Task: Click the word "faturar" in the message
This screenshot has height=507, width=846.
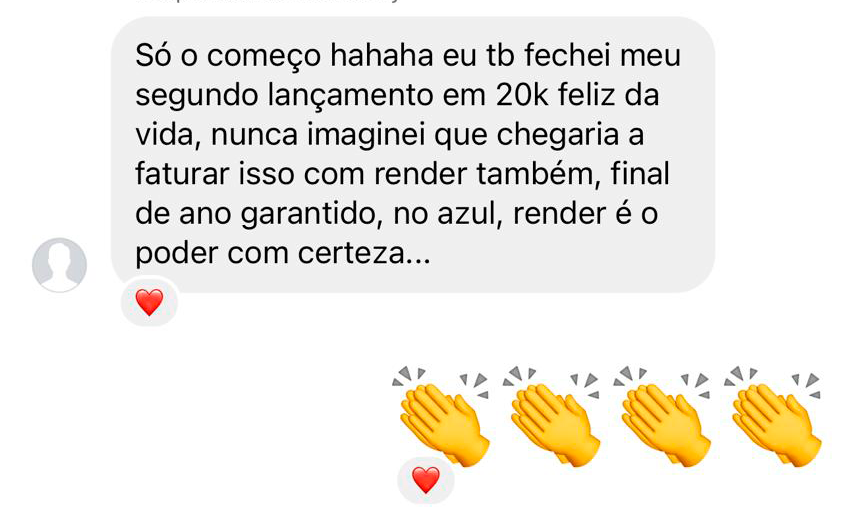Action: [x=182, y=174]
